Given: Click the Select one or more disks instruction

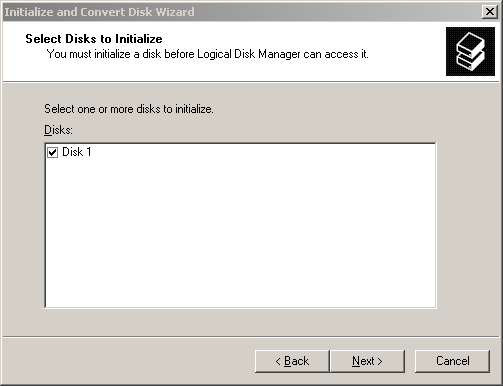Looking at the screenshot, I should click(x=129, y=109).
